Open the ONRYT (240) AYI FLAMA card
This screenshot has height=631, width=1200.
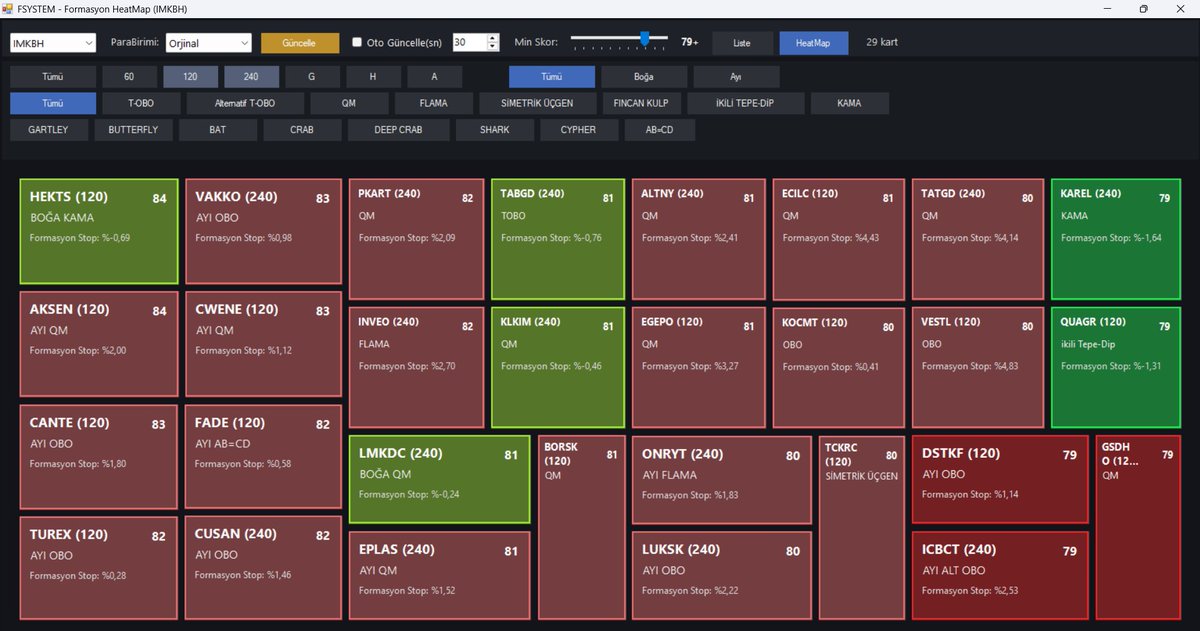pyautogui.click(x=722, y=480)
